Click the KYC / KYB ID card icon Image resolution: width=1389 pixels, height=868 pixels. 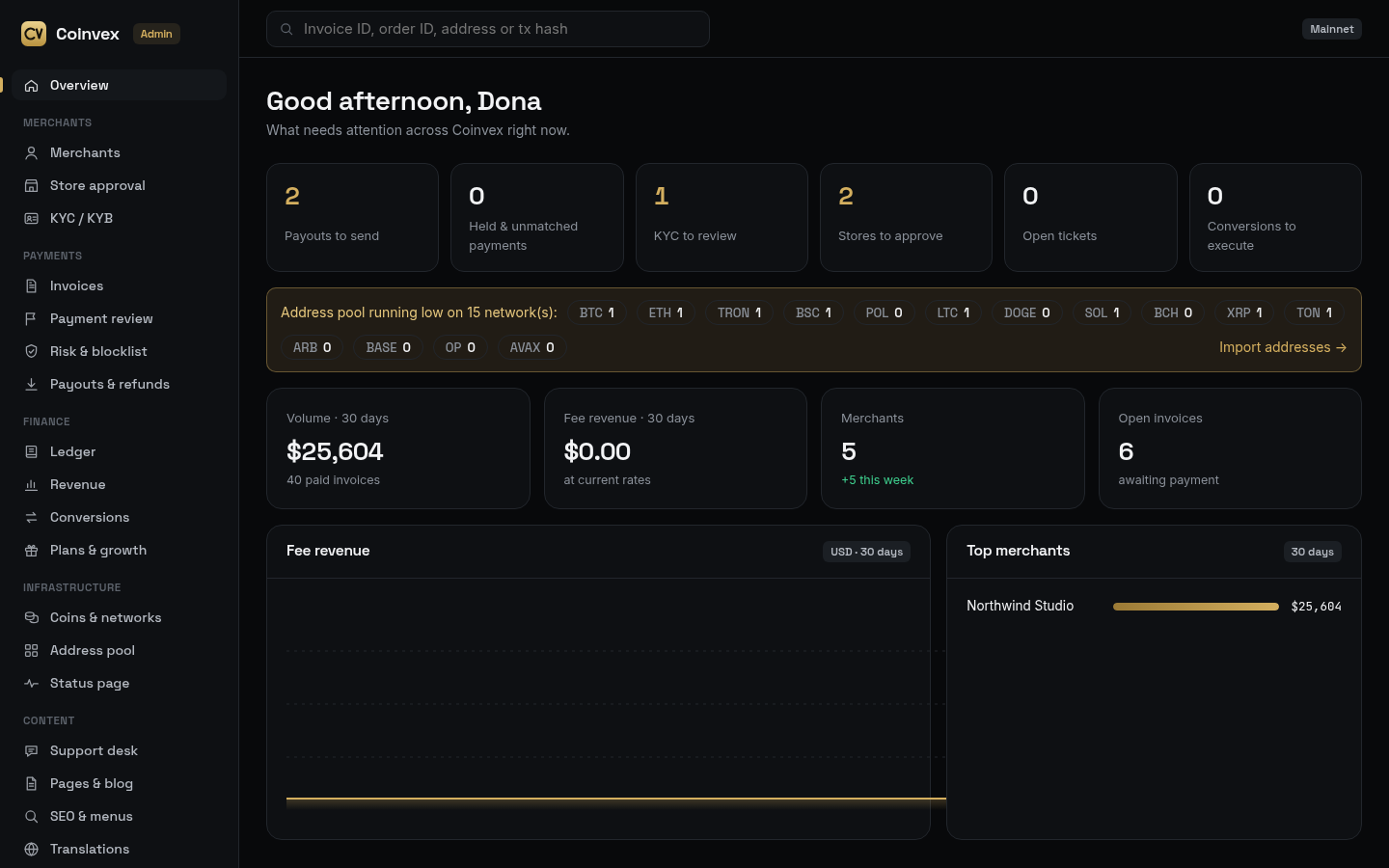[x=32, y=219]
